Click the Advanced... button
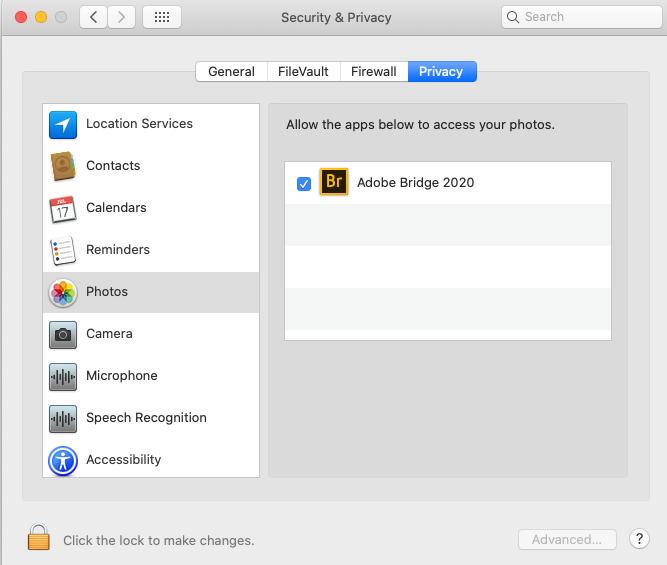The height and width of the screenshot is (565, 667). (567, 539)
